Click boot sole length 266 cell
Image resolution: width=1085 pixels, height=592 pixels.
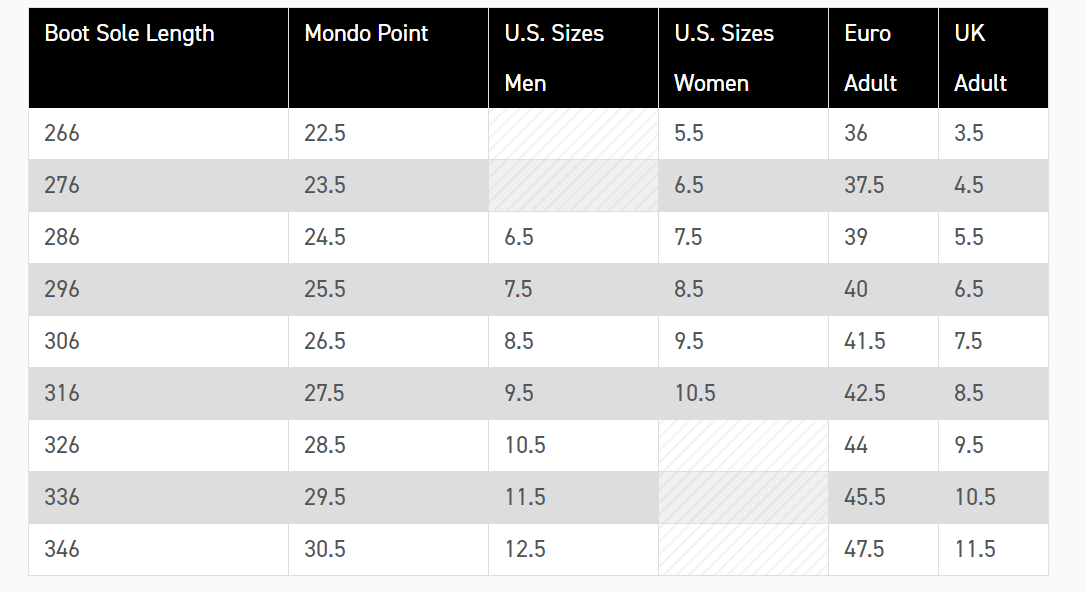[x=62, y=133]
